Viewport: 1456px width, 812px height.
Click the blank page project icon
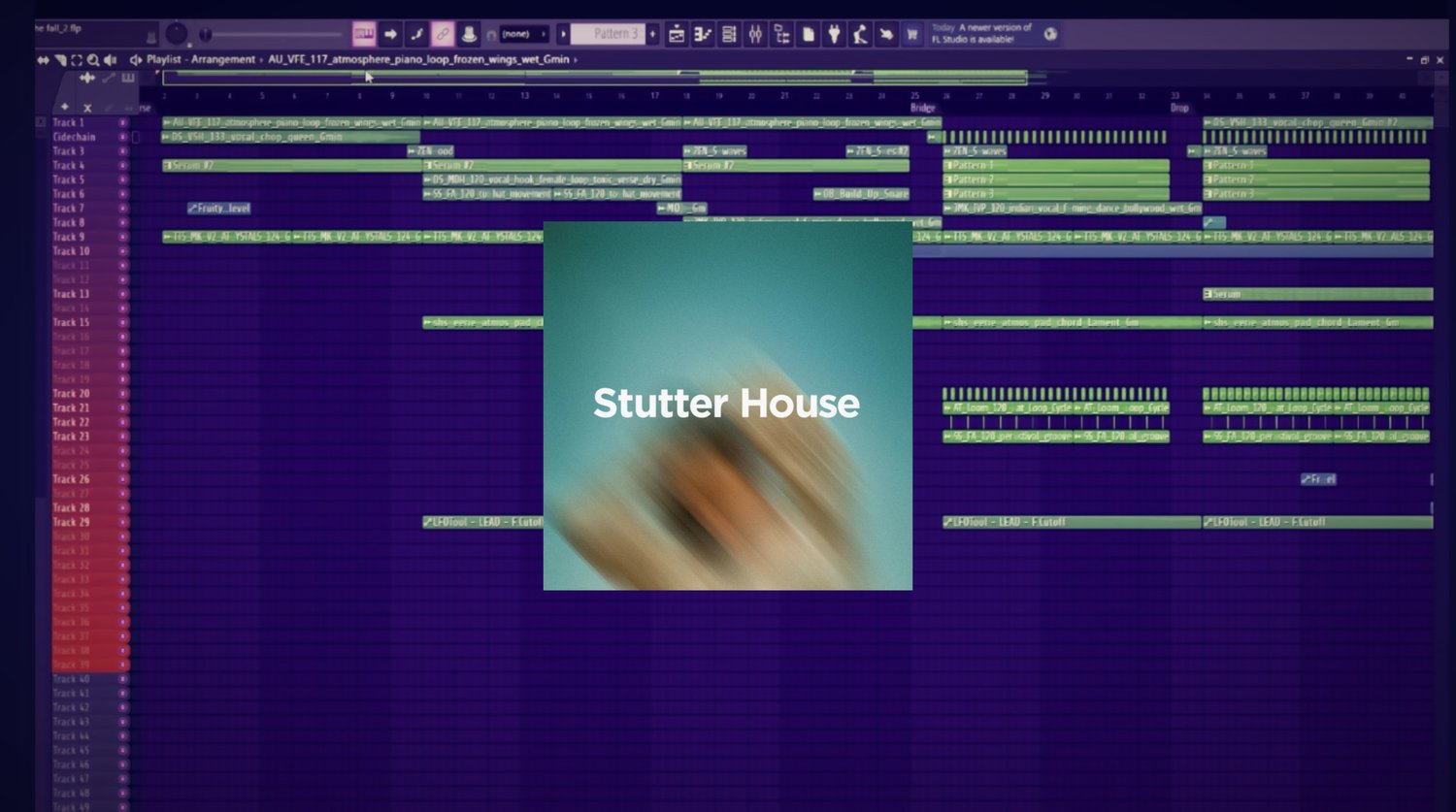pos(808,34)
